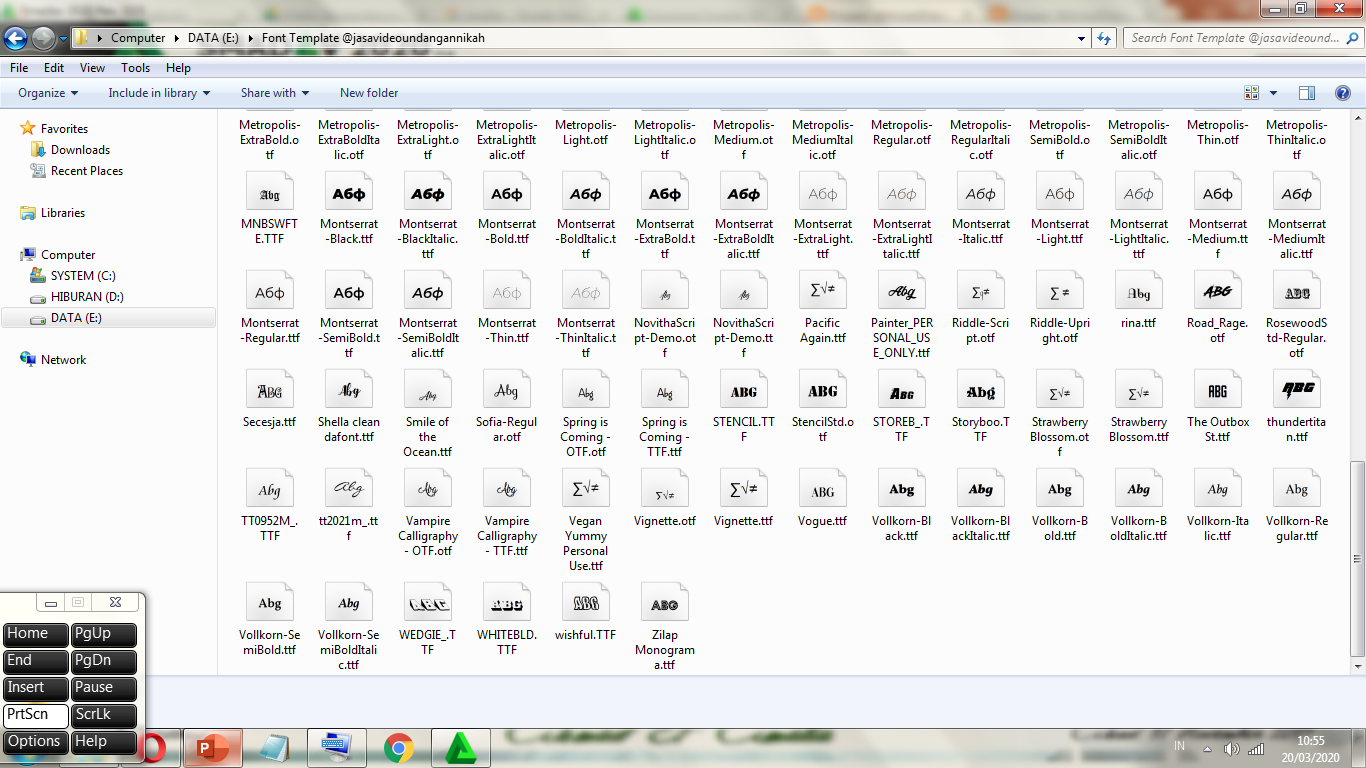Screen dimensions: 1366x768
Task: Select the Montserrat-Bold.ttf file icon
Action: (507, 192)
